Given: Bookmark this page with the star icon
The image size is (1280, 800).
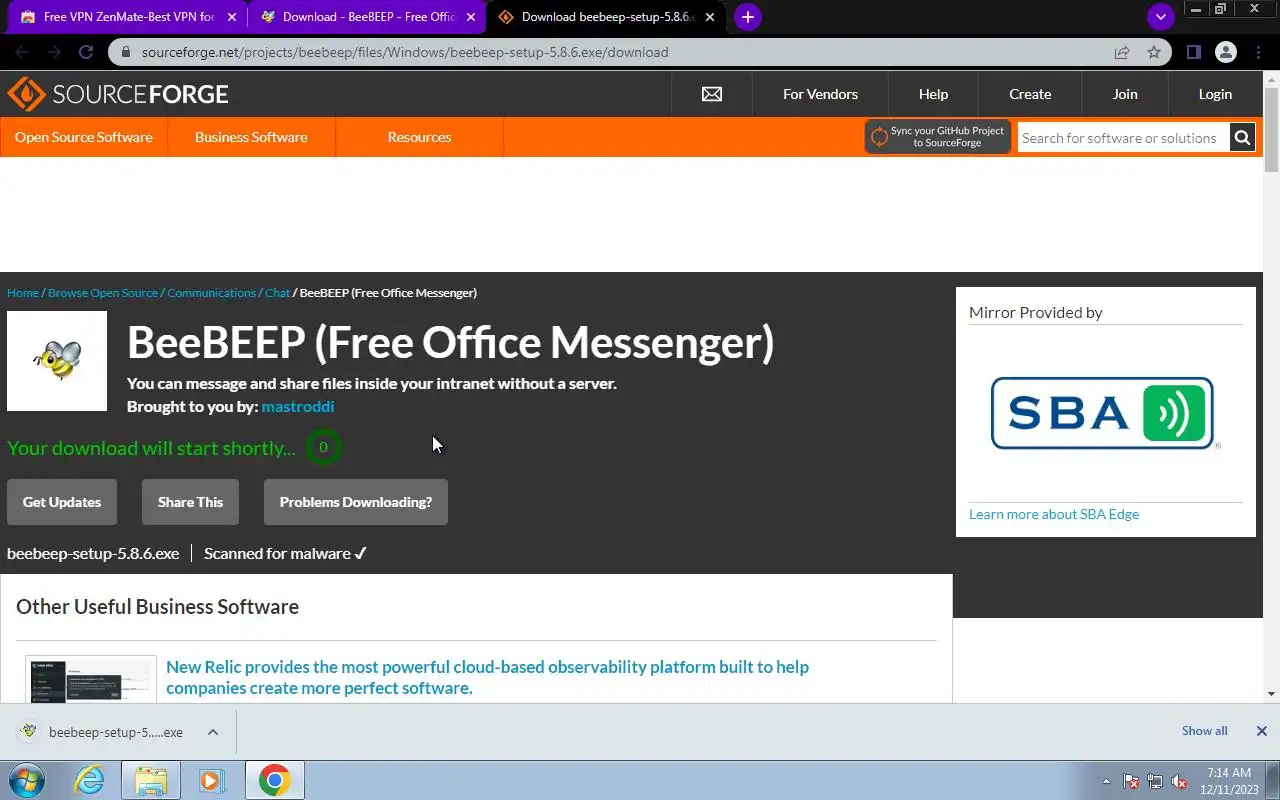Looking at the screenshot, I should tap(1154, 52).
